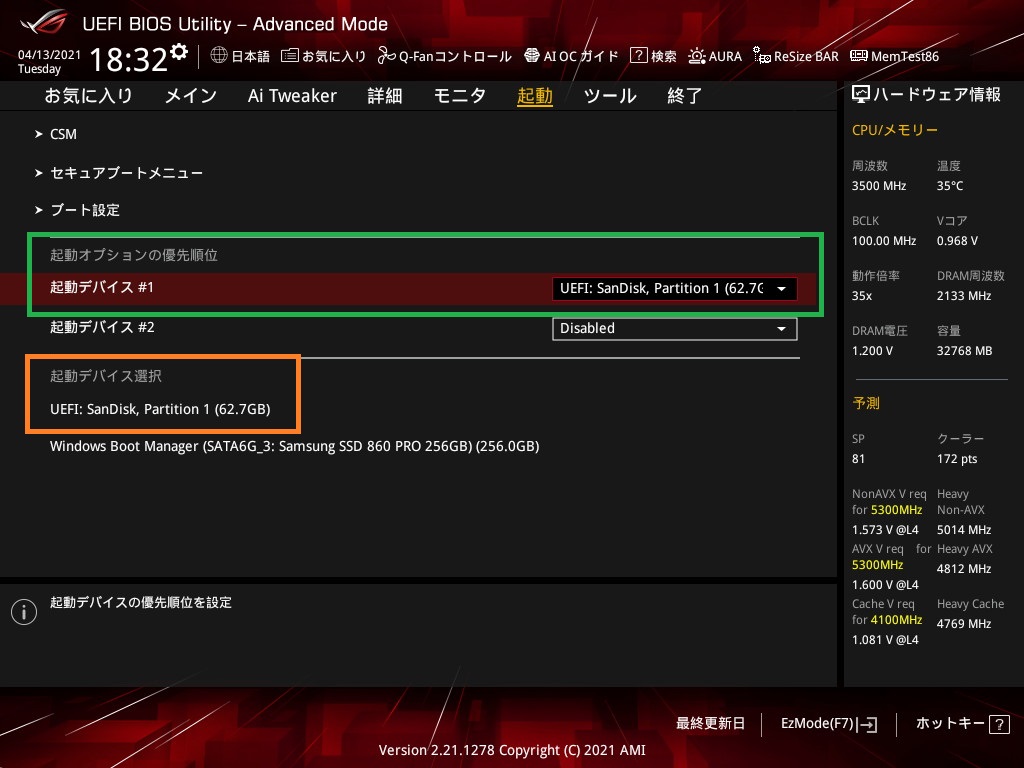
Task: Open AURA lighting icon
Action: click(x=696, y=56)
